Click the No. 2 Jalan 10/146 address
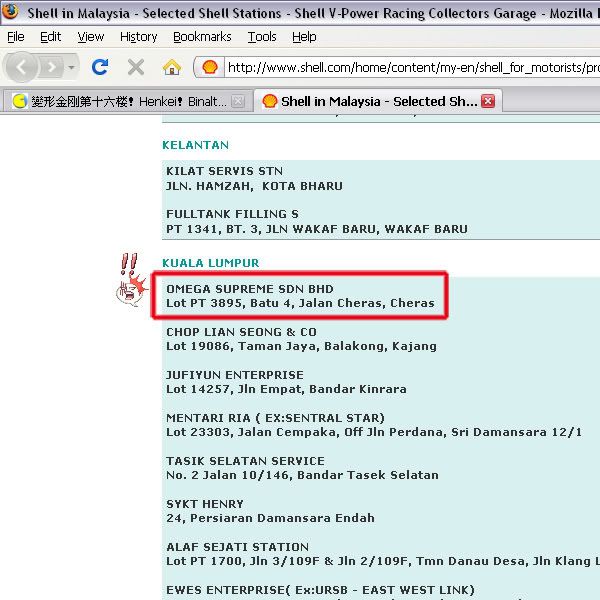600x600 pixels. [x=302, y=475]
